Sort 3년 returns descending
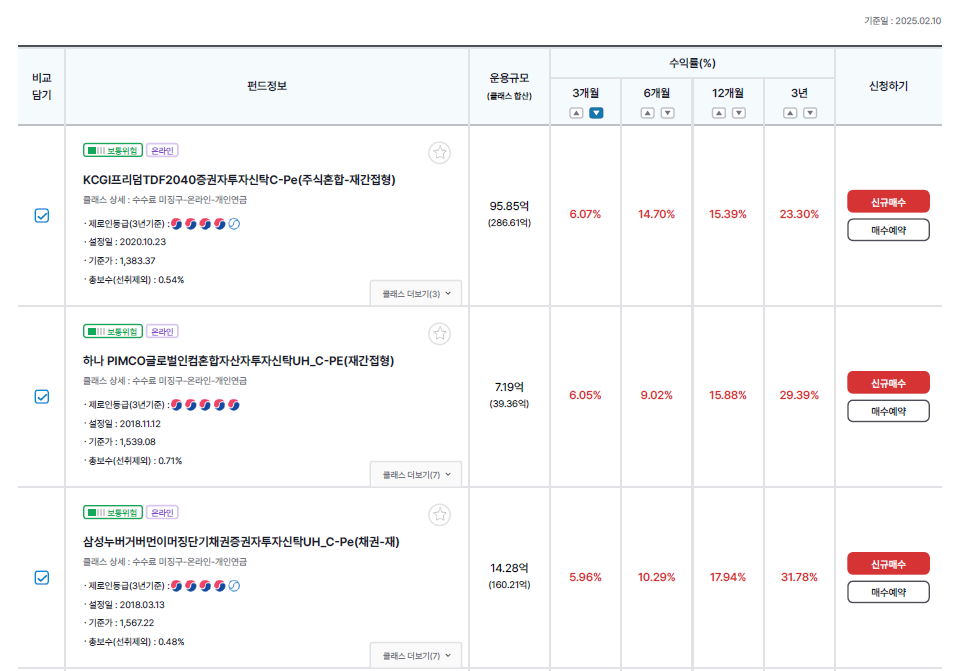This screenshot has width=956, height=671. click(x=810, y=113)
